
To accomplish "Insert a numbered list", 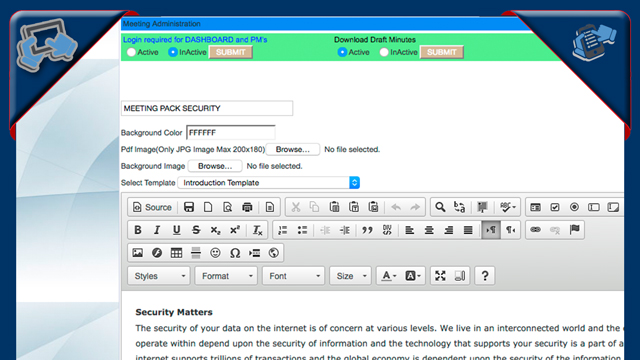I will 282,230.
